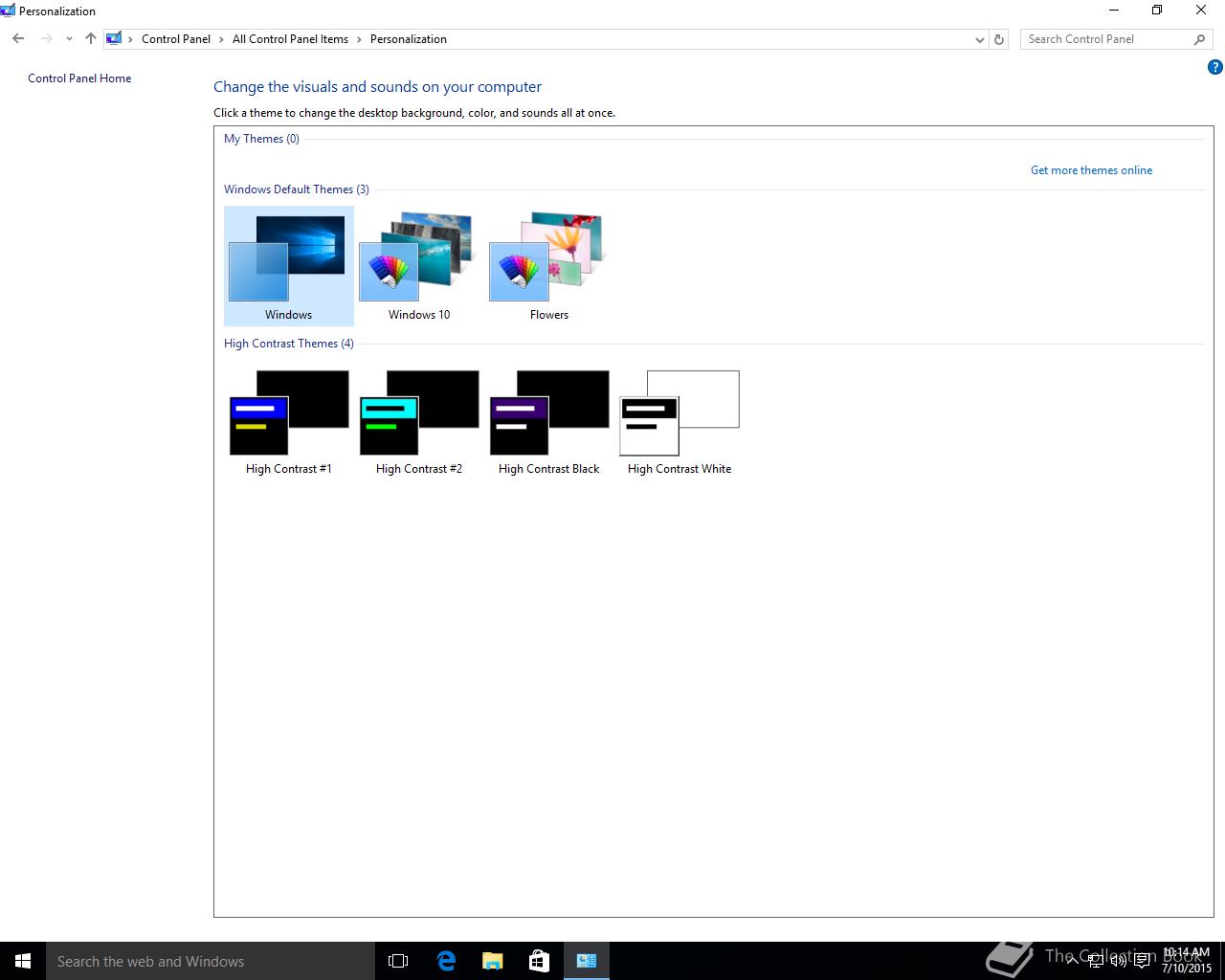Open the recent locations dropdown arrow

[x=69, y=39]
